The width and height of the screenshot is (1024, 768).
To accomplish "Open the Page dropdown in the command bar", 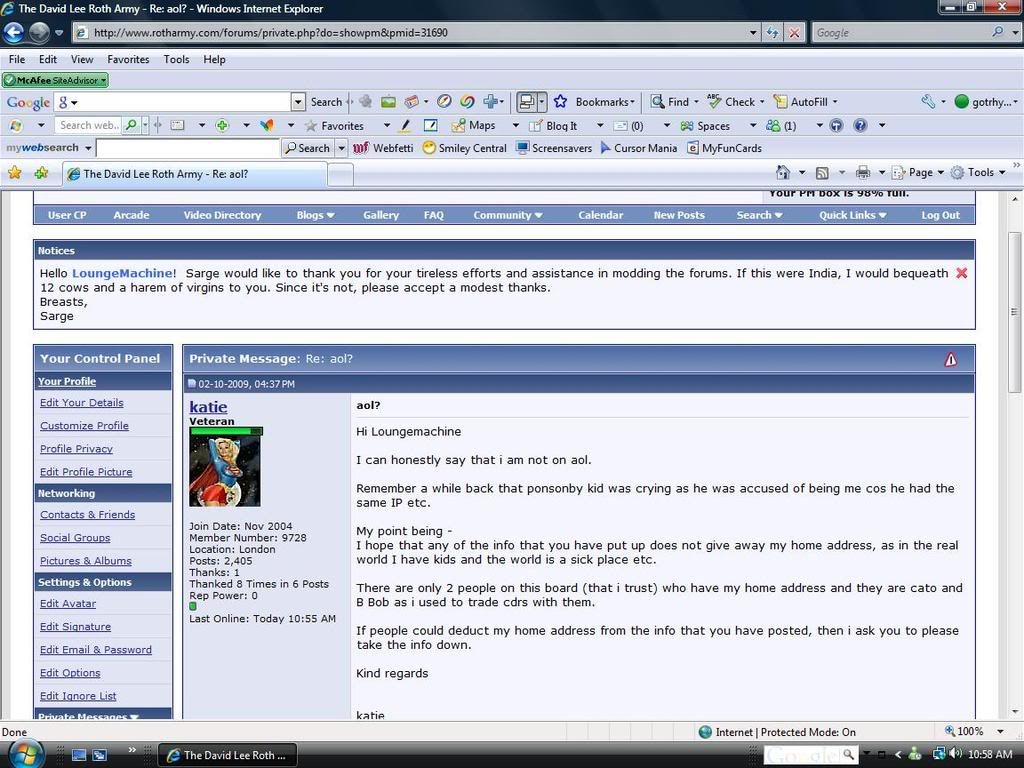I will [x=914, y=173].
